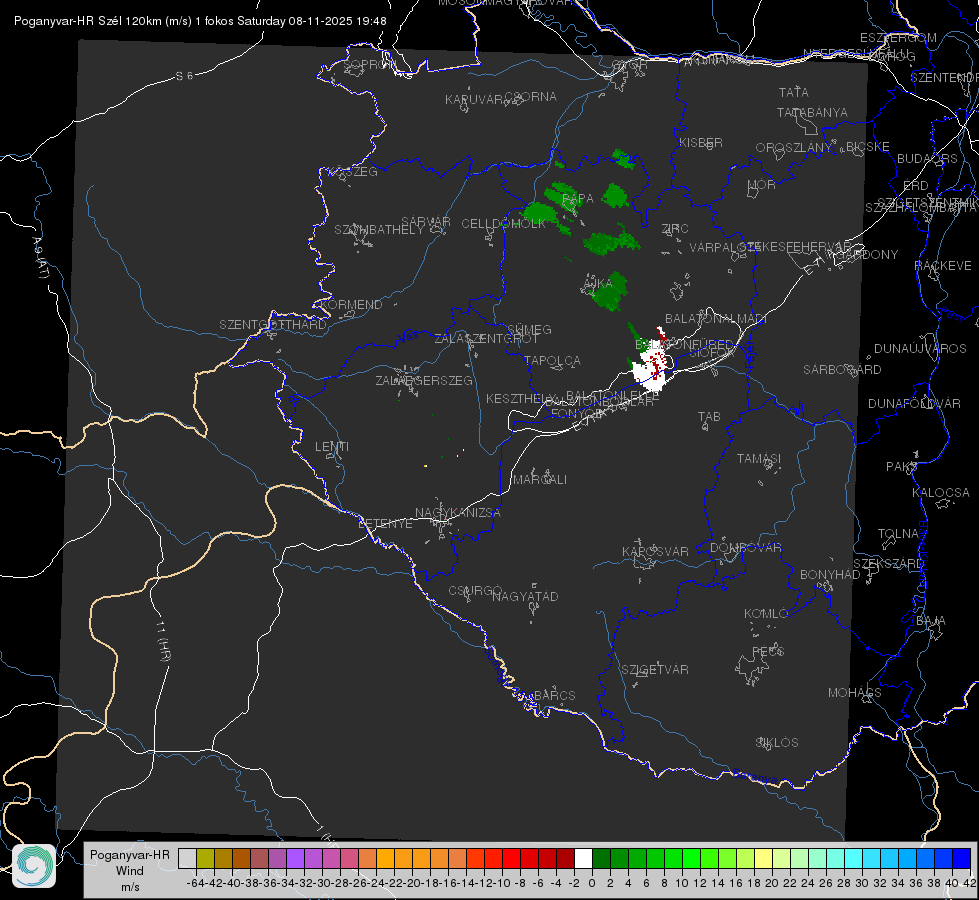Select the NAGYKANIZSA city label

point(458,513)
